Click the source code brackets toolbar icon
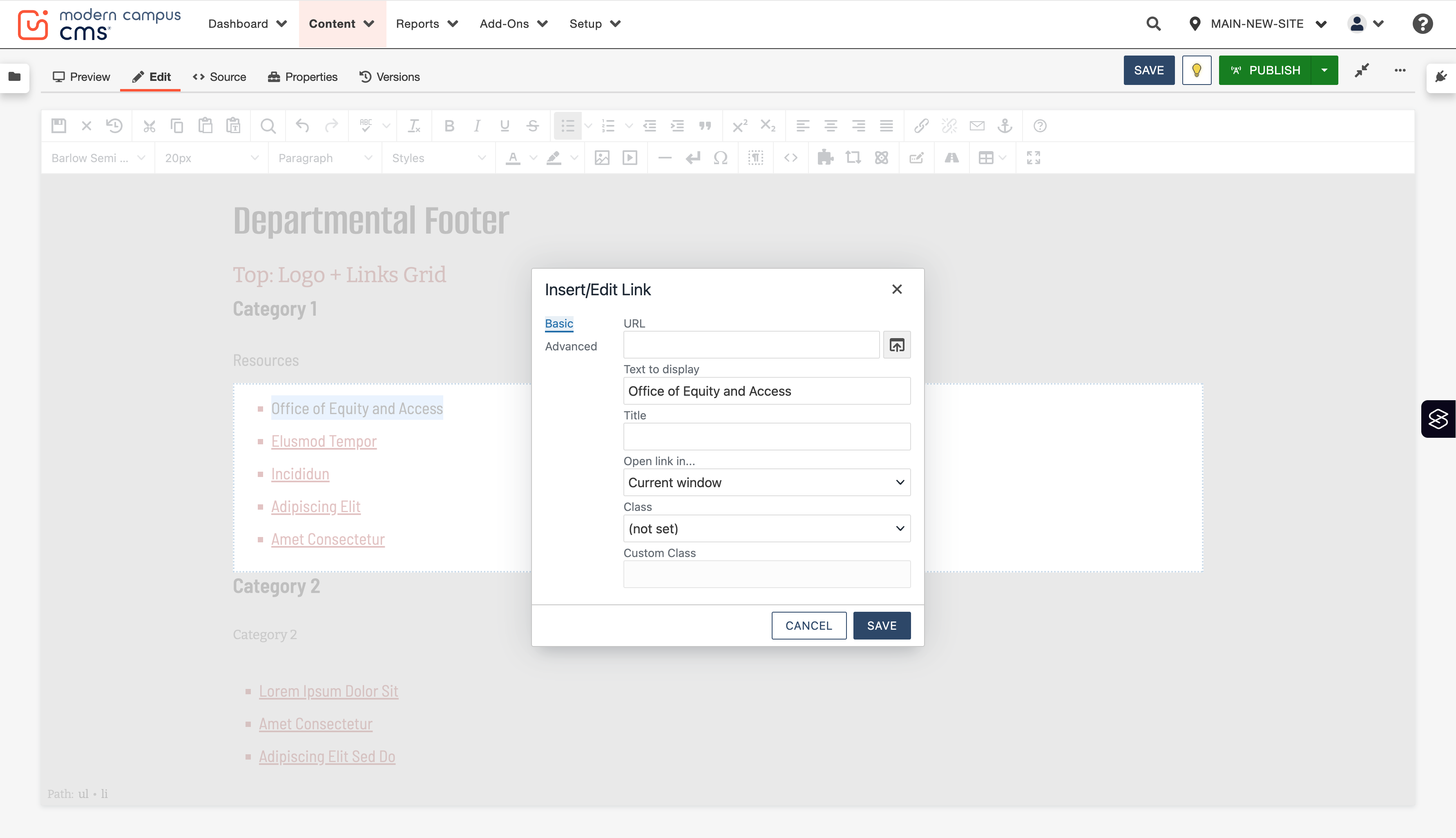Screen dimensions: 1456x838 click(791, 158)
